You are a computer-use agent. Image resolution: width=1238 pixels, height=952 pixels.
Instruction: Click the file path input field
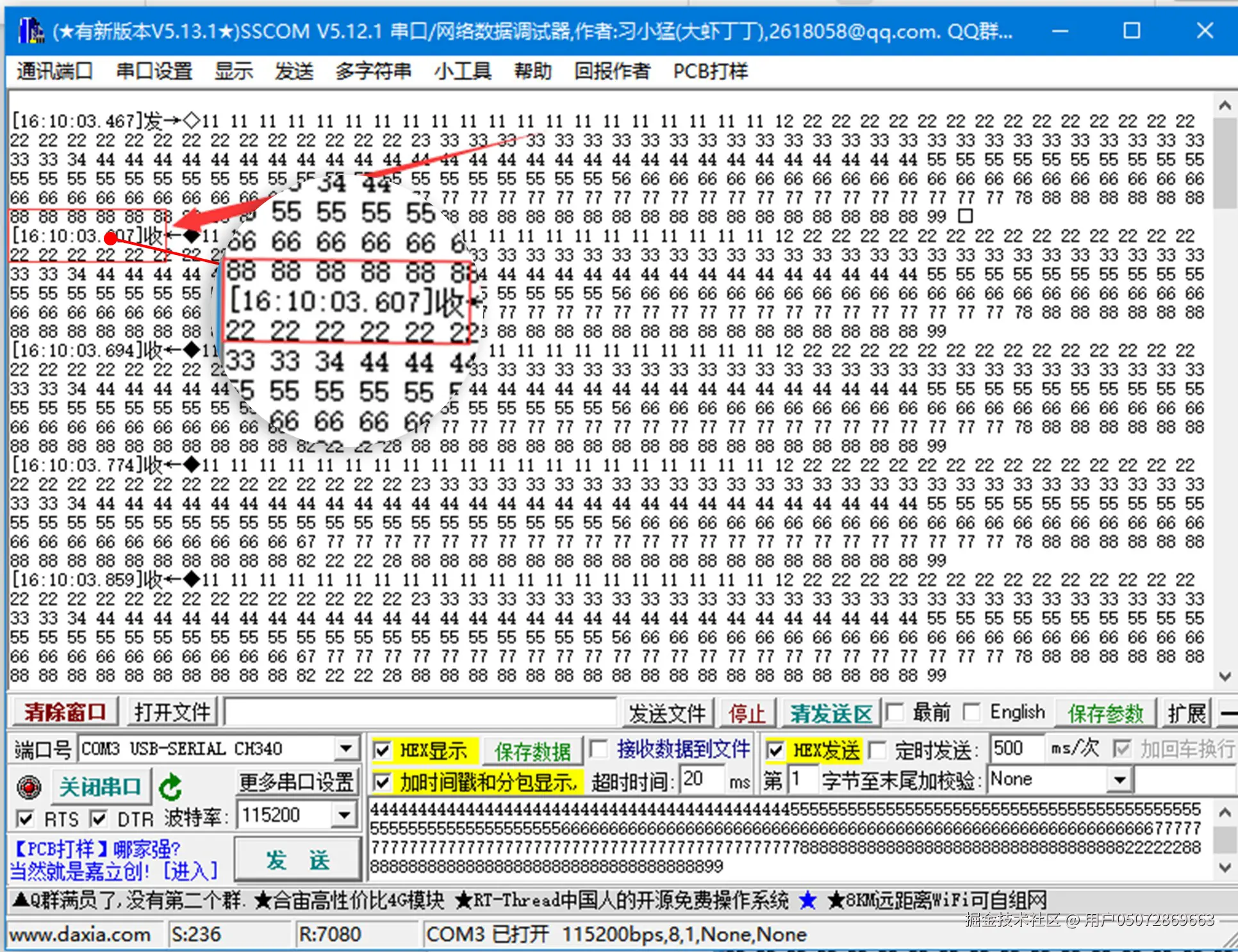(420, 712)
